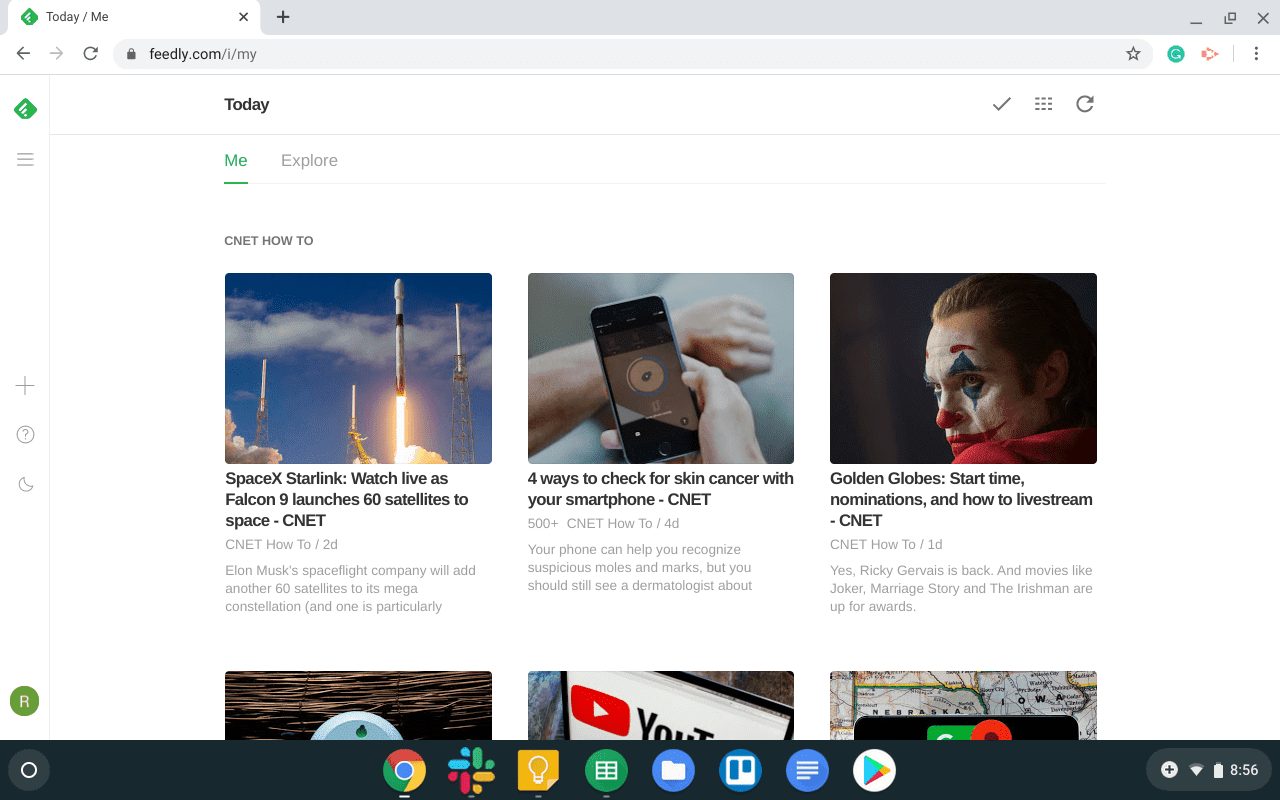Screen dimensions: 1280x800
Task: Open the Chrome three-dot menu
Action: (x=1257, y=54)
